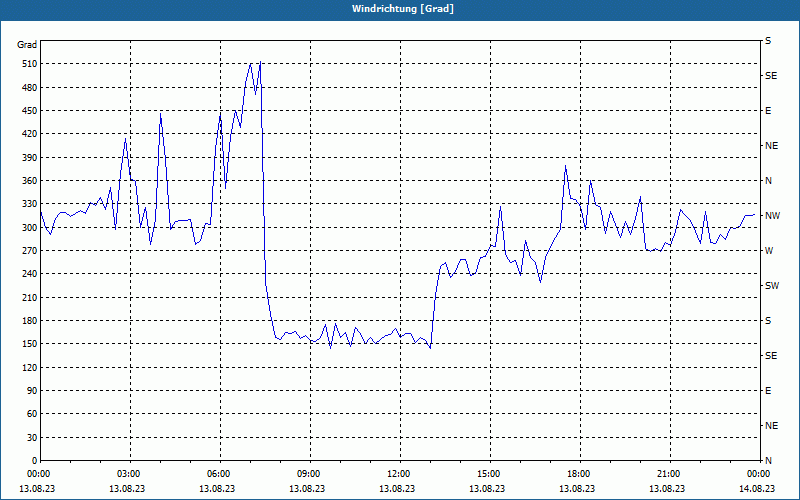Select the 09:00 time axis label

coord(310,474)
